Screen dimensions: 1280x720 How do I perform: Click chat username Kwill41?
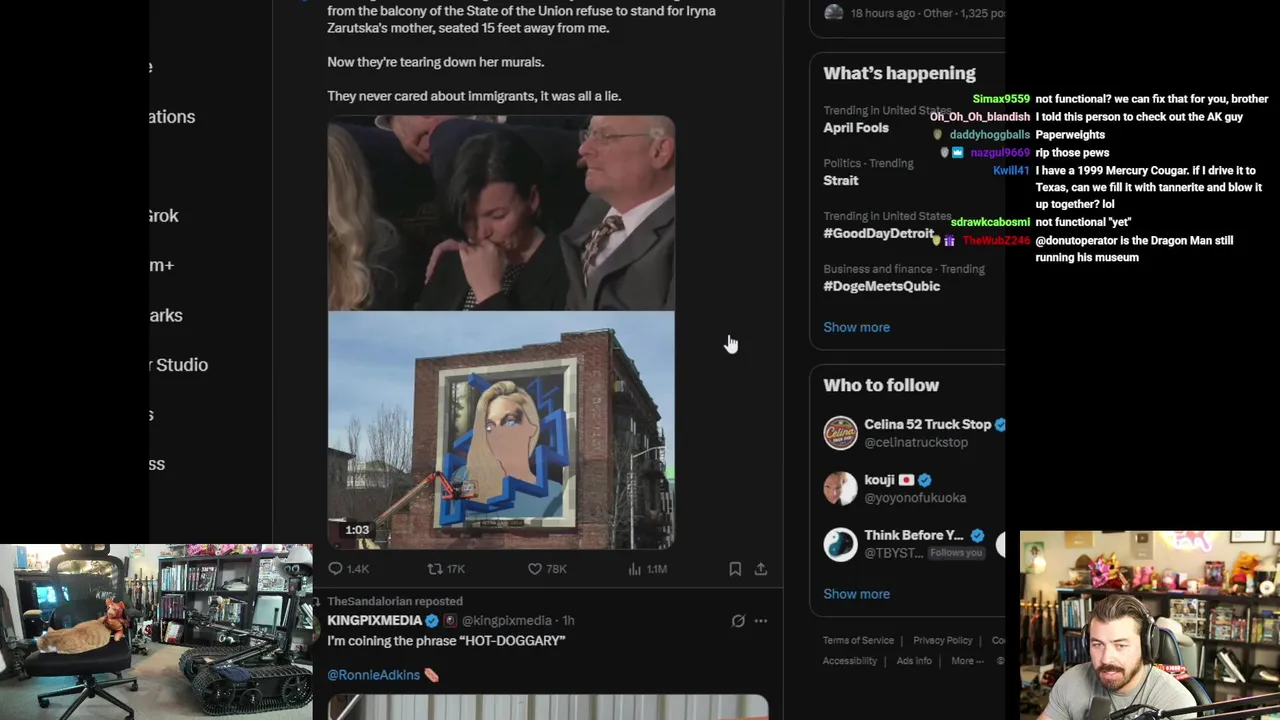(1011, 171)
